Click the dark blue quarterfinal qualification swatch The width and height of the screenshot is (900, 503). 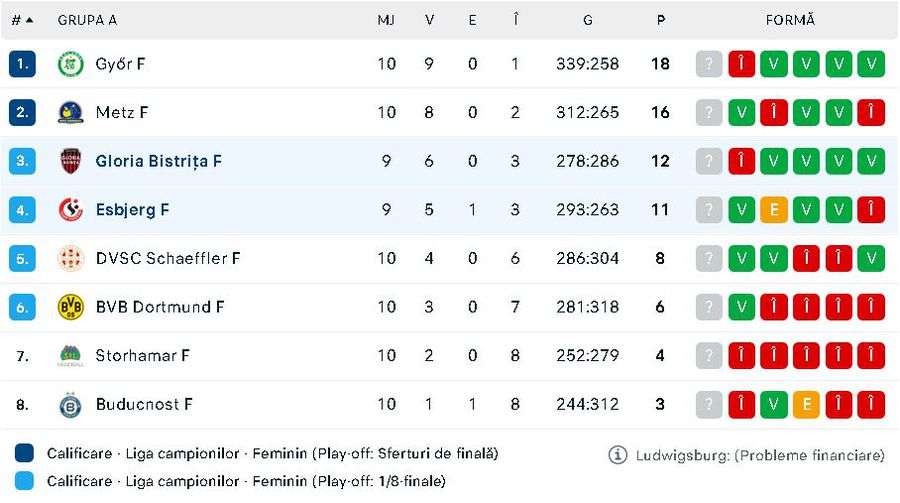point(25,453)
